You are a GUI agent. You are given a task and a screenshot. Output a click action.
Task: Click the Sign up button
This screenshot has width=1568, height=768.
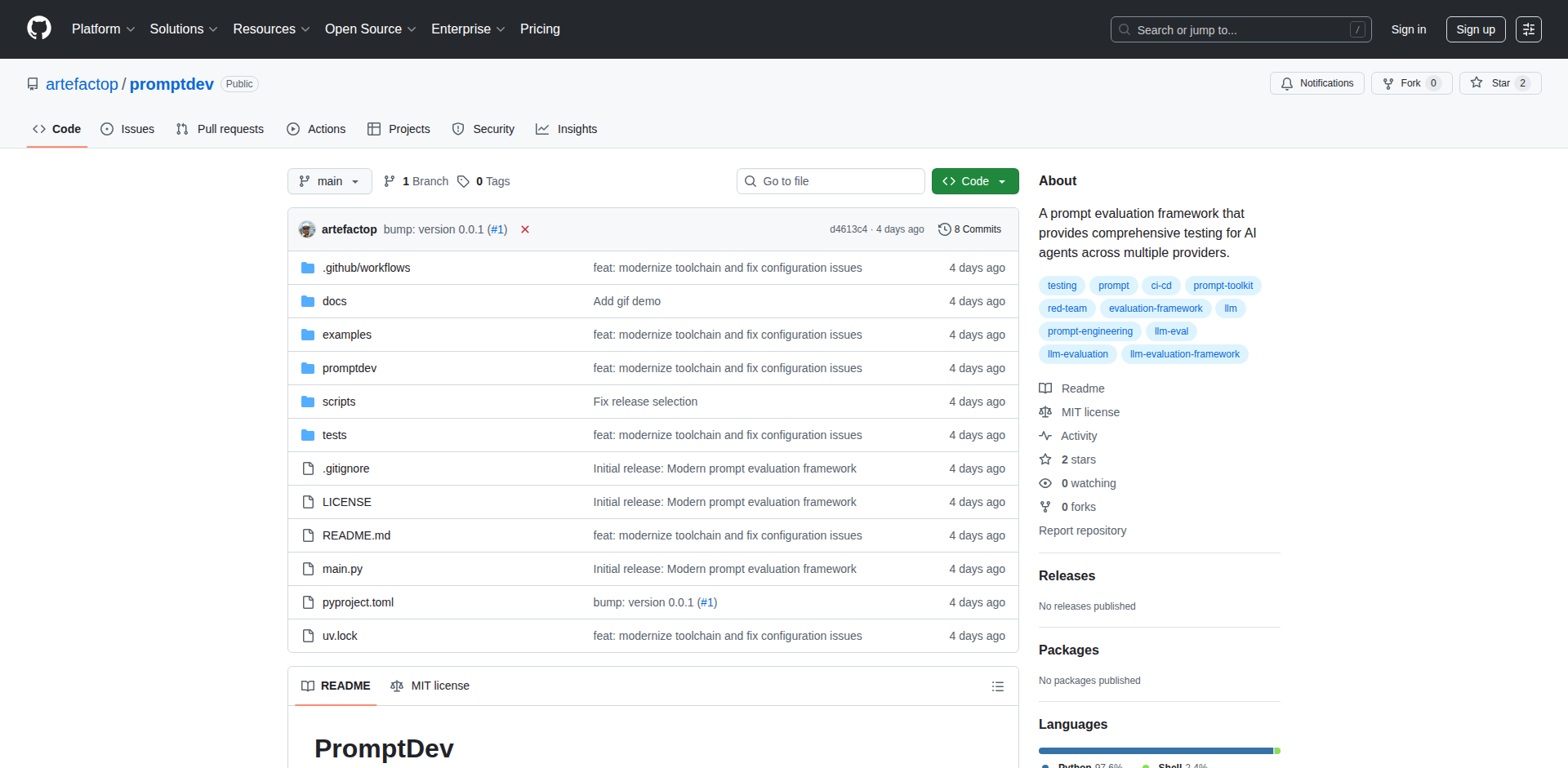1476,29
